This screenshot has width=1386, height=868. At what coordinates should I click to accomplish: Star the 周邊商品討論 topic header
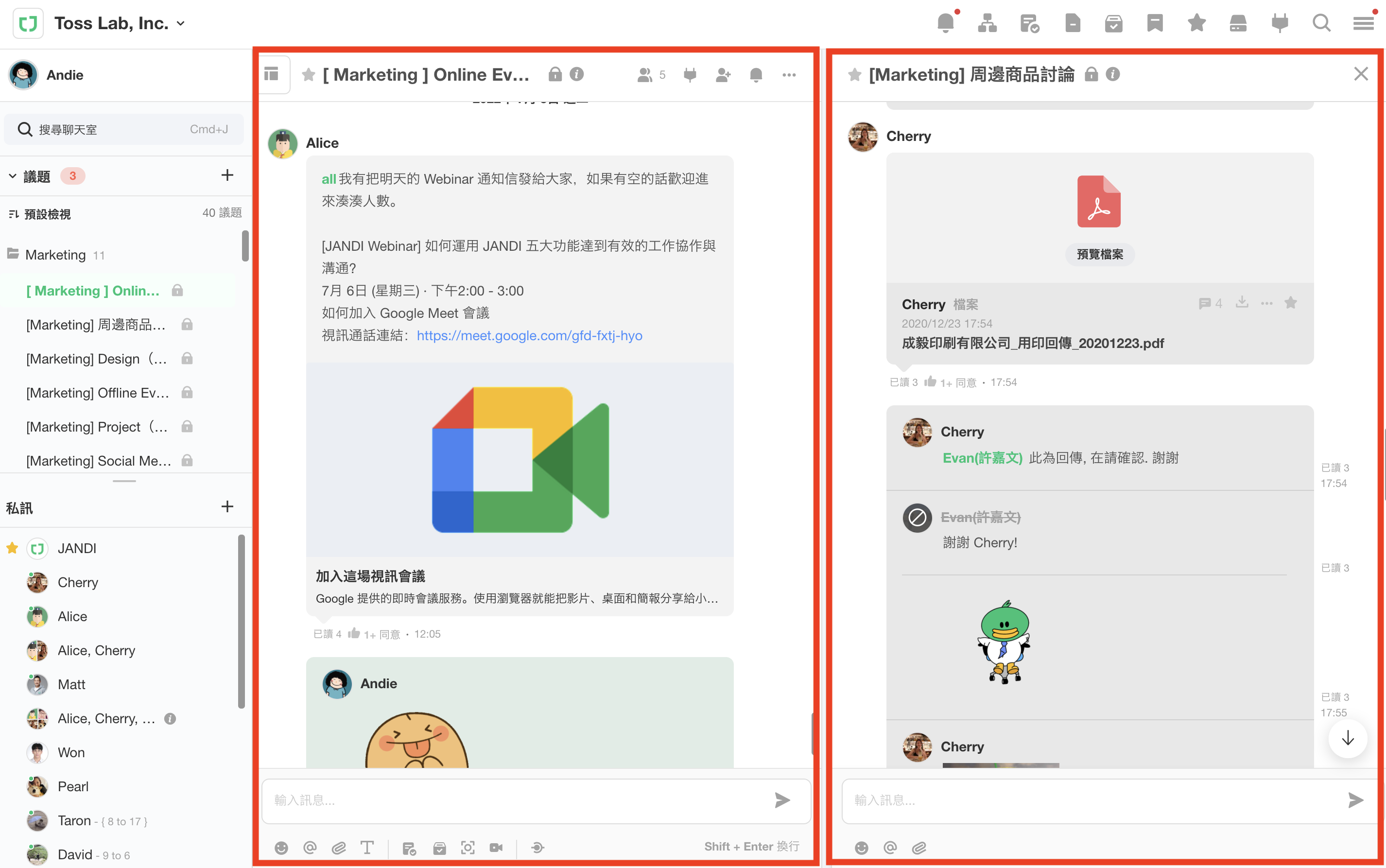(854, 75)
